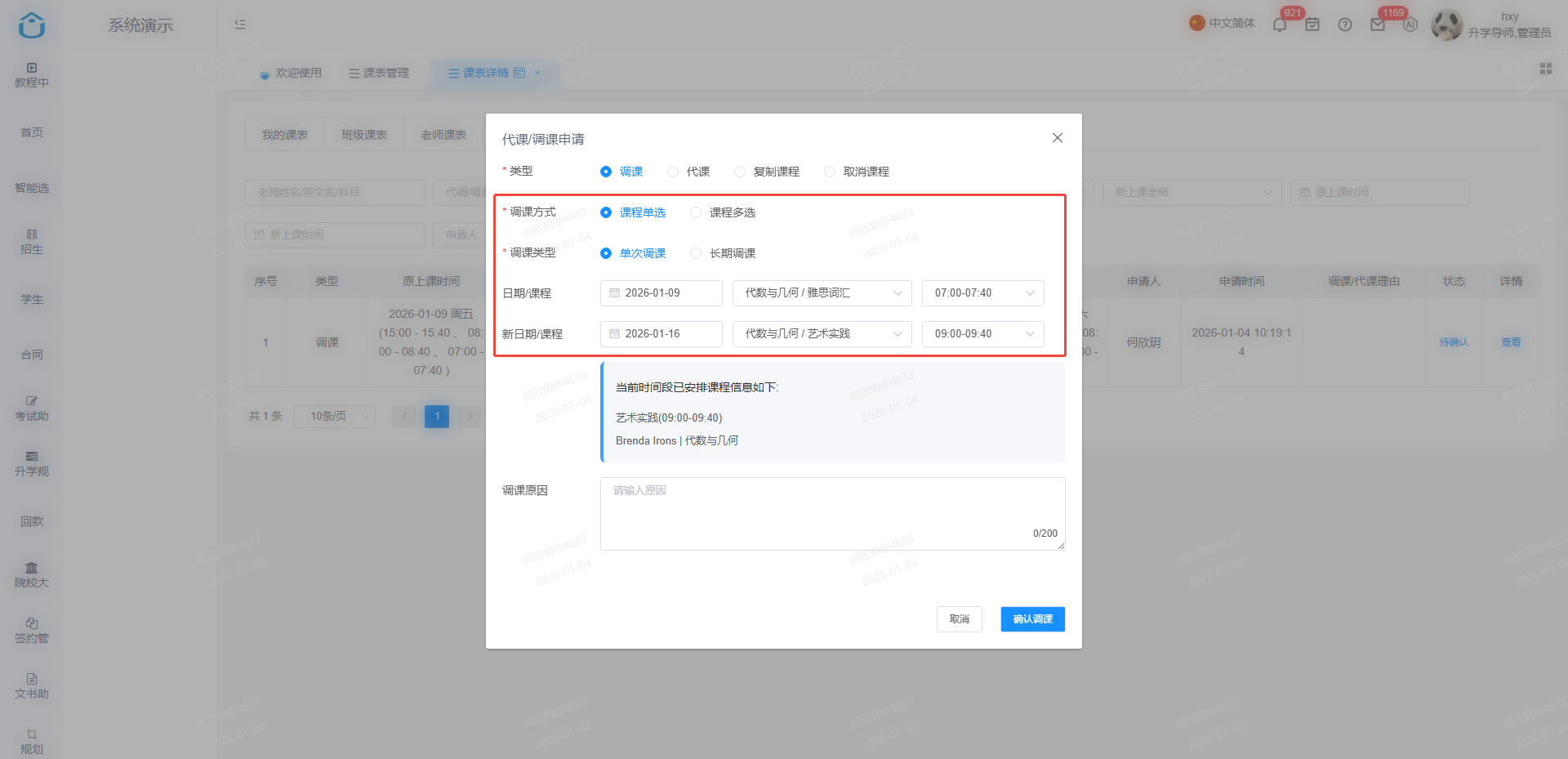Click the 取消 button
Viewport: 1568px width, 759px height.
959,619
